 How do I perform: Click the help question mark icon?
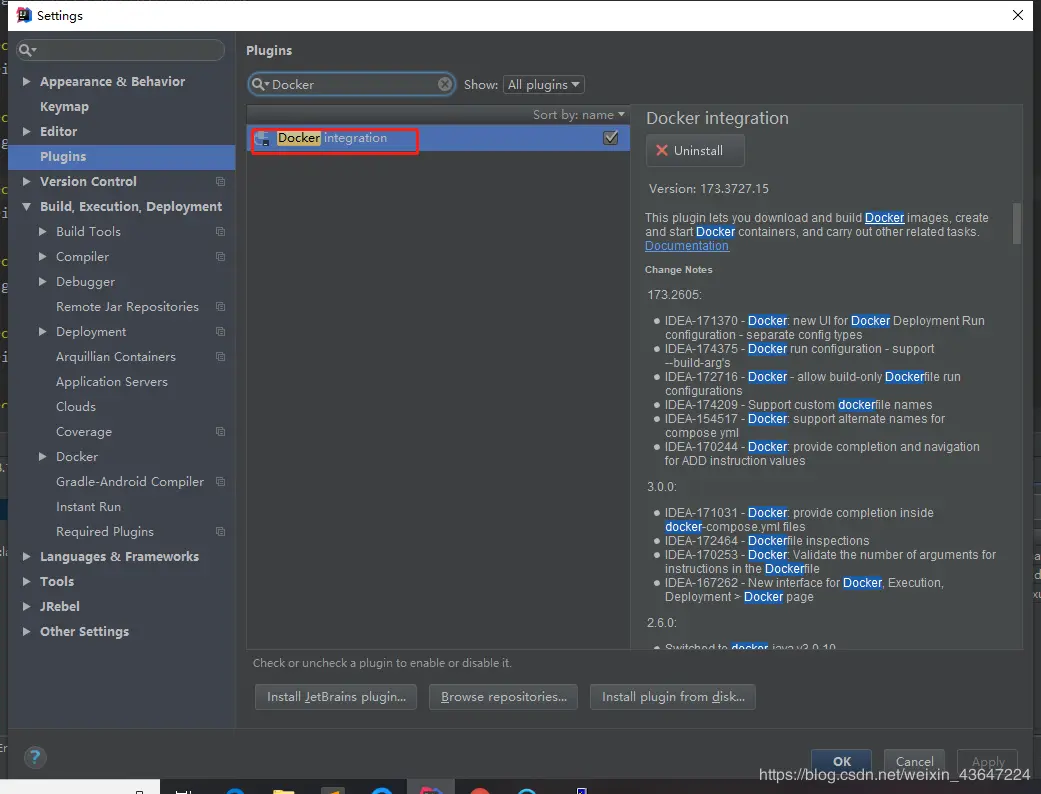(x=35, y=757)
